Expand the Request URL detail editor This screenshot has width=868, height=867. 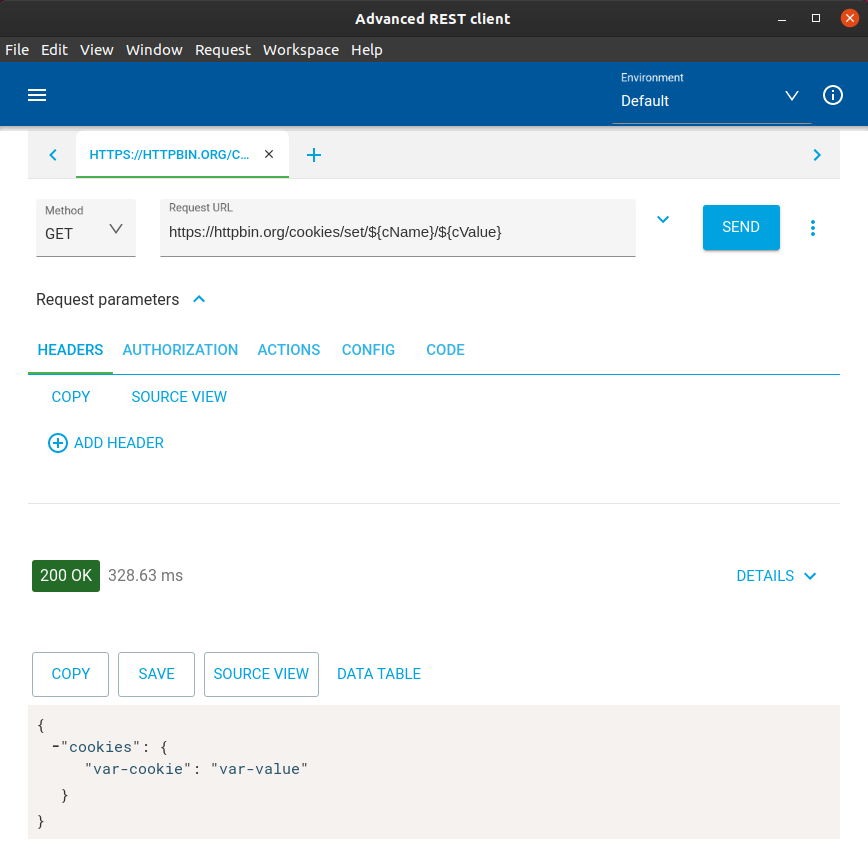(663, 219)
